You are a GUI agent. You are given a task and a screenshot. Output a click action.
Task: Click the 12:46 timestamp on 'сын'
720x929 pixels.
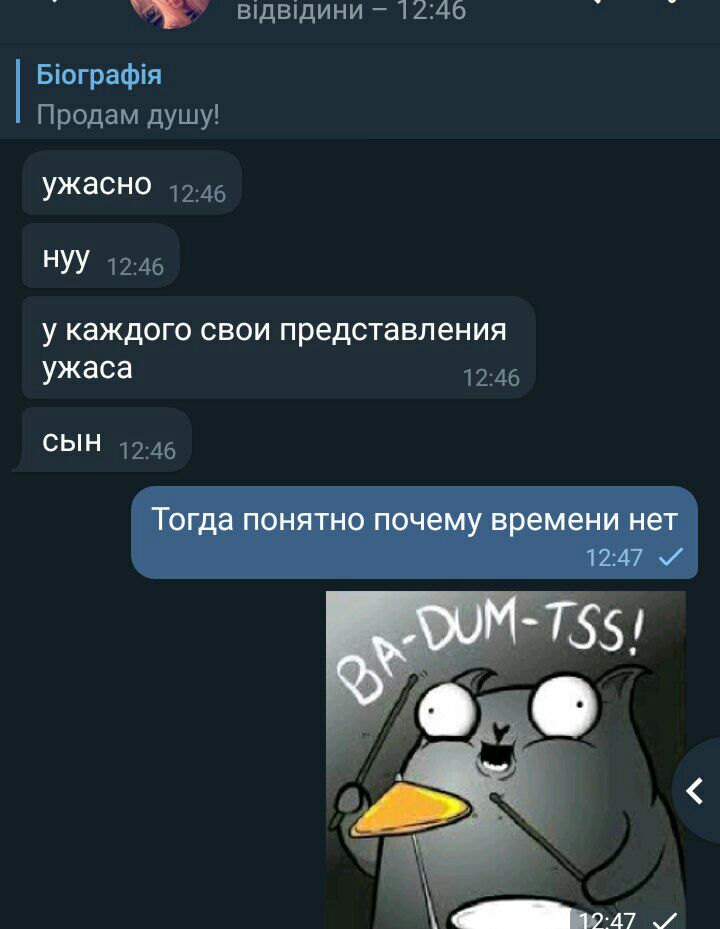148,451
